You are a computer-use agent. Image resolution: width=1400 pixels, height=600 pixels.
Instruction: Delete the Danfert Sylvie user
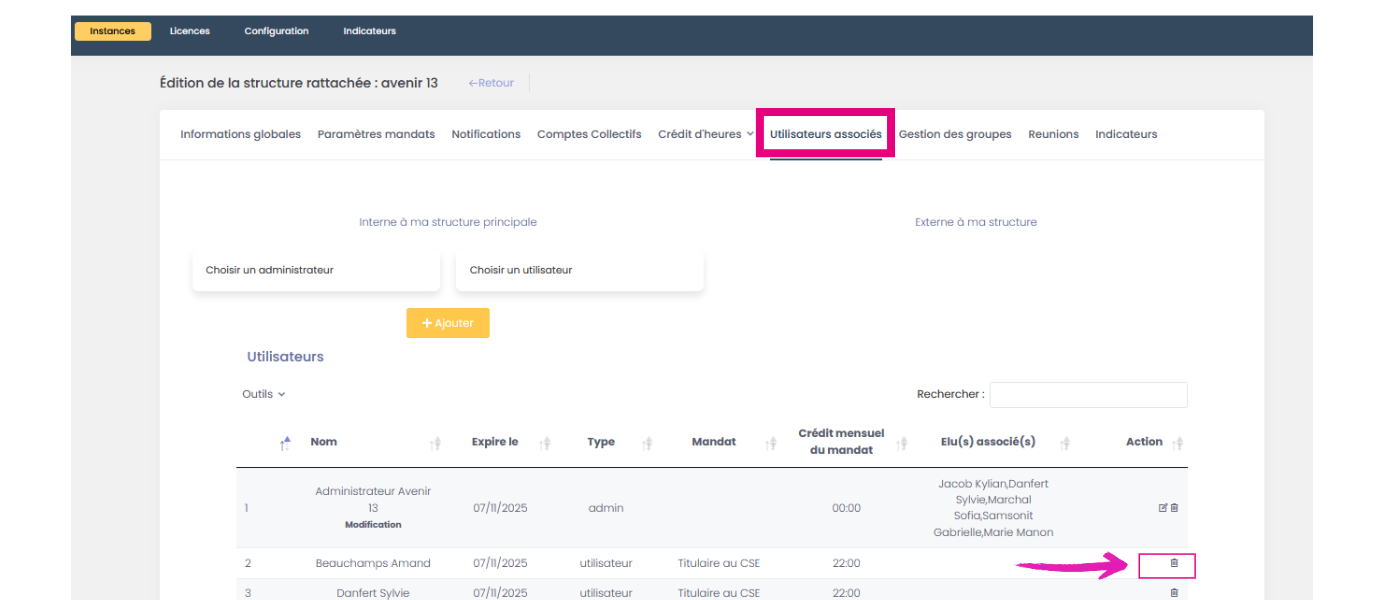pos(1174,593)
